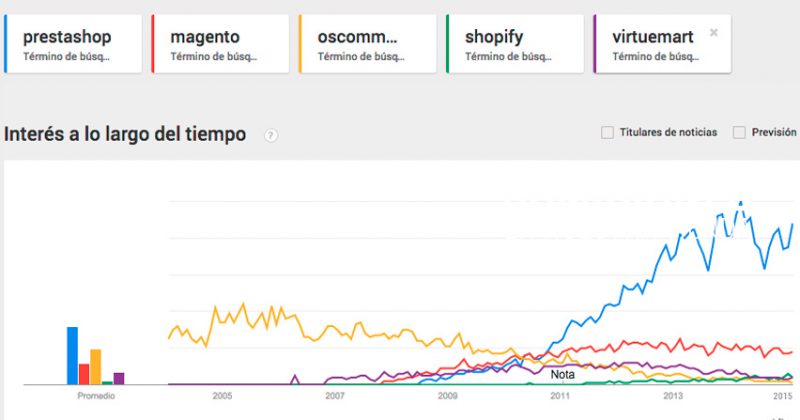Click the 2009 label on the time axis
Image resolution: width=800 pixels, height=420 pixels.
tap(448, 397)
